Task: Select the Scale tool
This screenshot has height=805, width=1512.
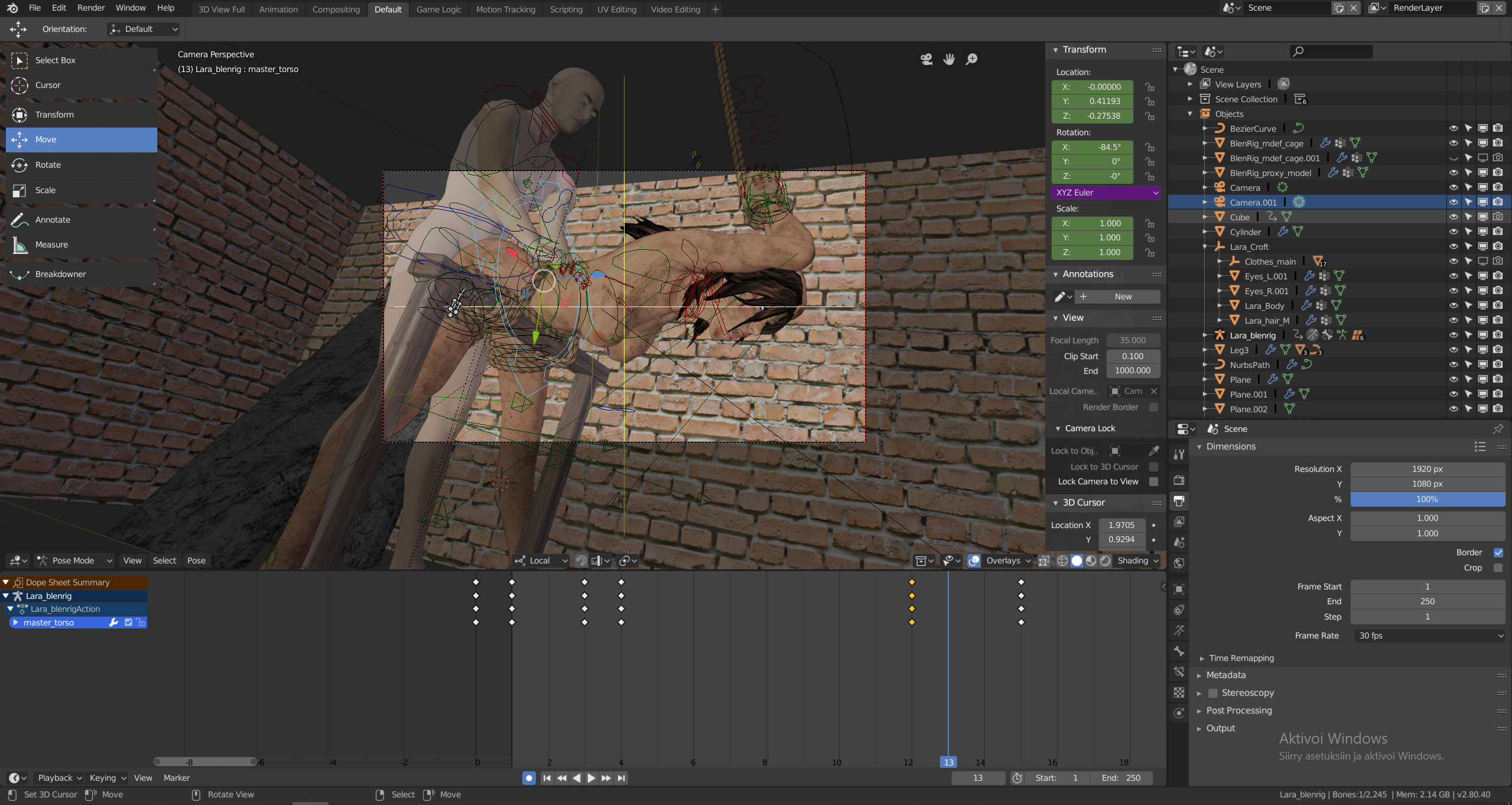Action: [x=82, y=190]
